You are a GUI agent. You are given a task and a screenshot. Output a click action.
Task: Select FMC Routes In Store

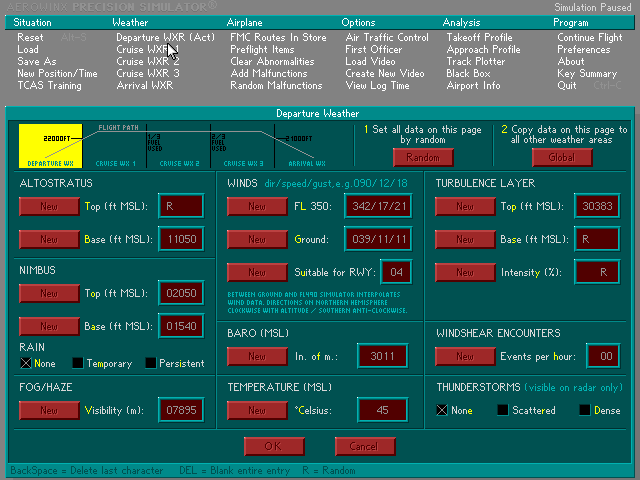(278, 38)
